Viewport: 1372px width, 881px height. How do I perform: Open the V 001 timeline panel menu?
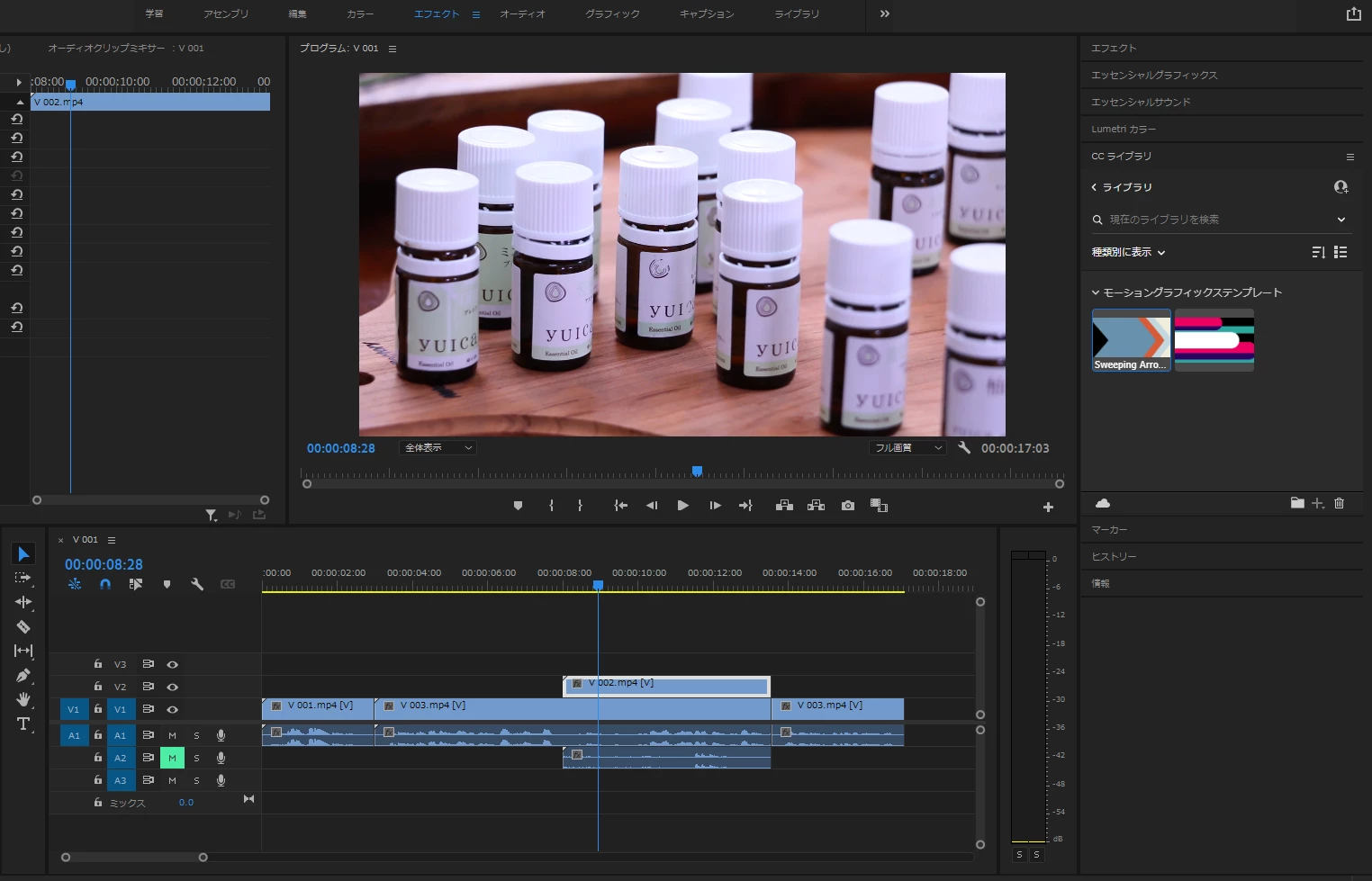pos(112,540)
